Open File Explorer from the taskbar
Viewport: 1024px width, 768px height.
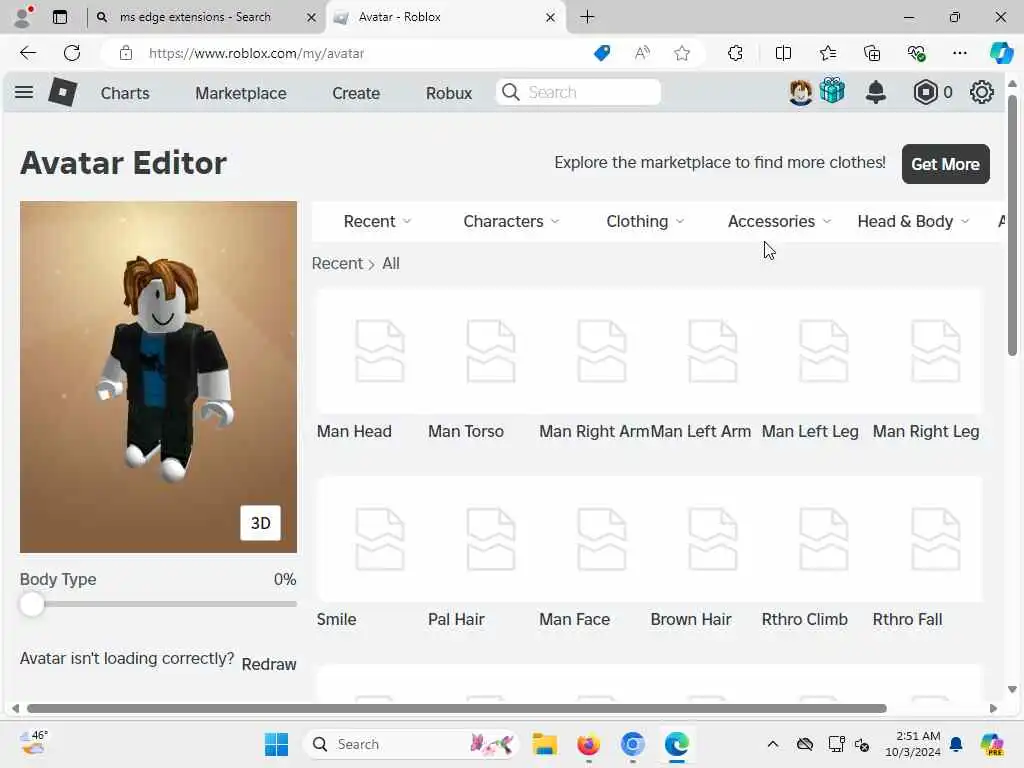[x=544, y=744]
